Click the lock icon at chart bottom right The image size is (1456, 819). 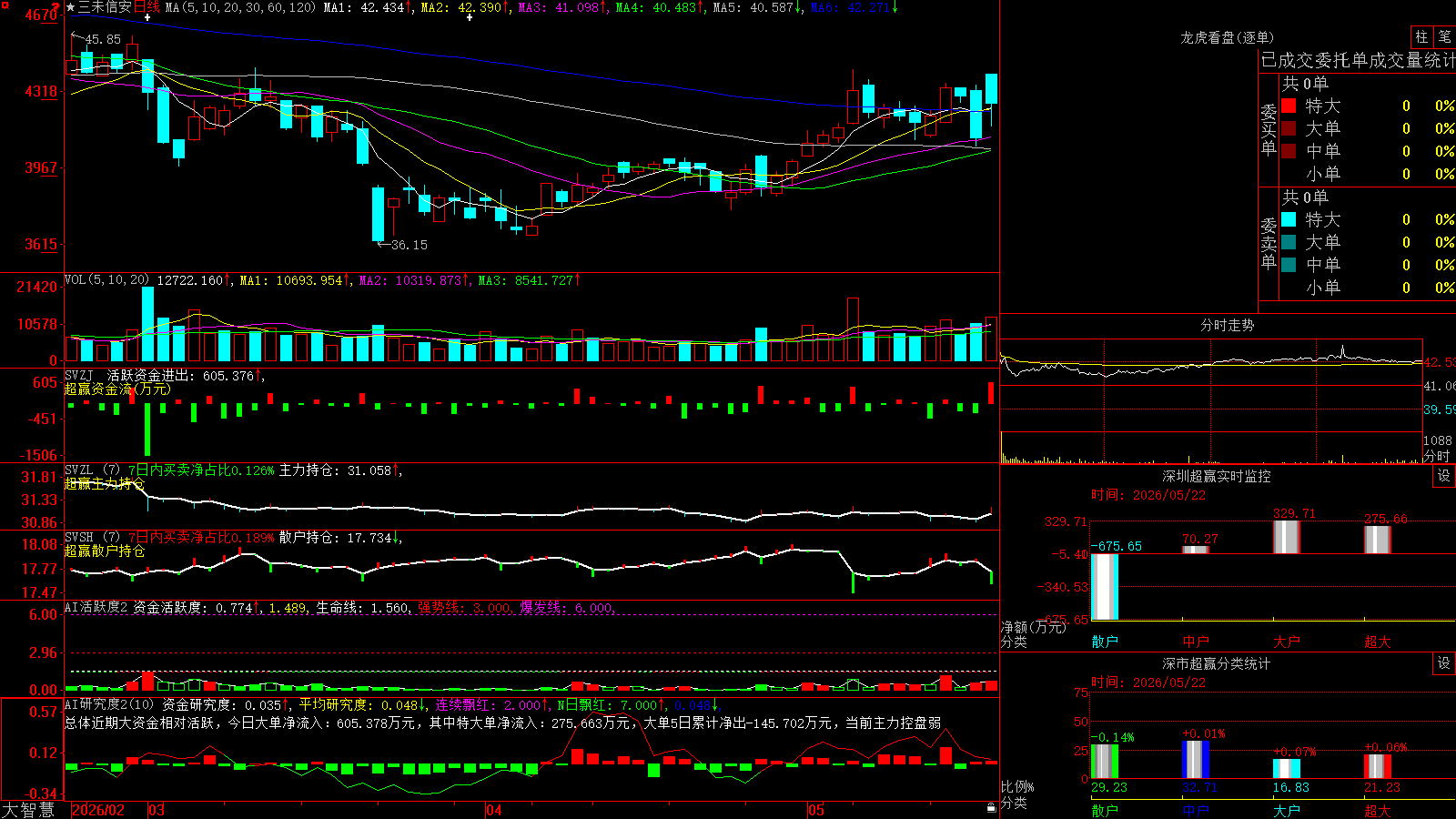click(x=991, y=807)
